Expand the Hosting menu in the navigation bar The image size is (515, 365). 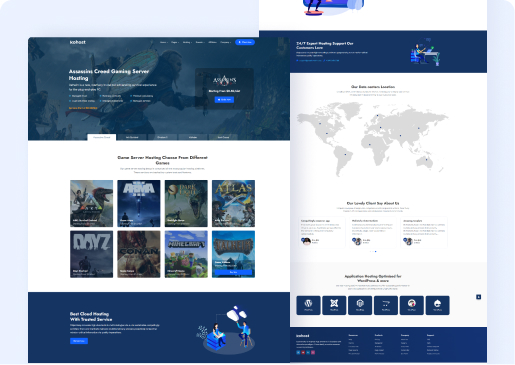click(187, 42)
